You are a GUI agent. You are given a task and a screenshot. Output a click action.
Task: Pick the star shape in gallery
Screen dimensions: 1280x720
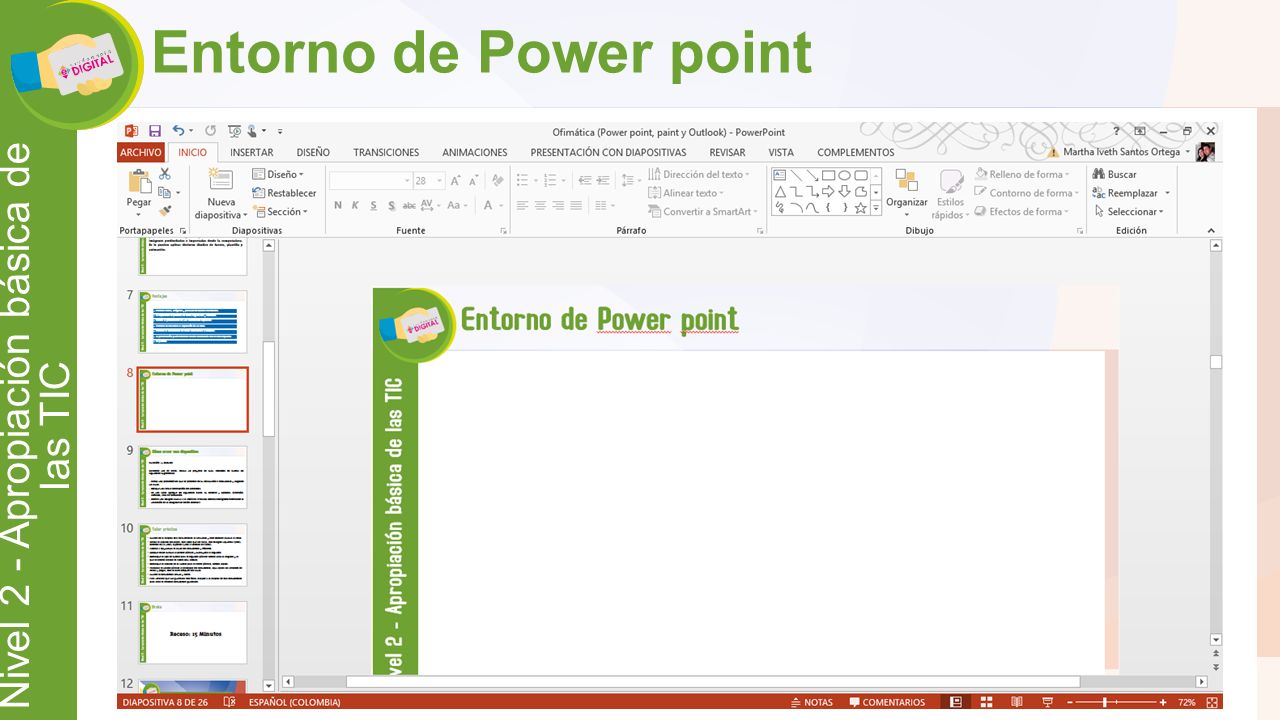point(861,208)
